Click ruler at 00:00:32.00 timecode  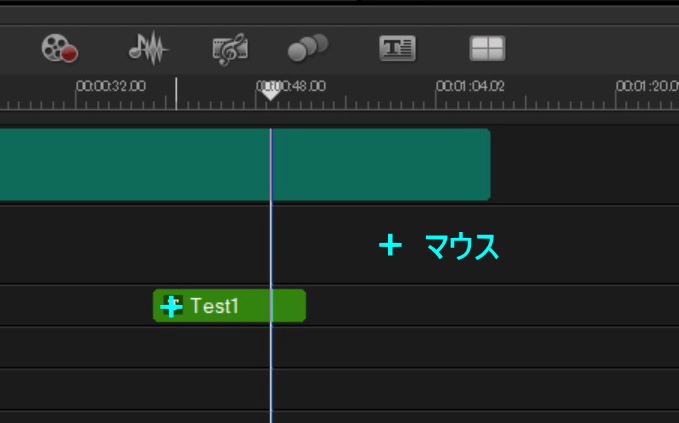(111, 87)
